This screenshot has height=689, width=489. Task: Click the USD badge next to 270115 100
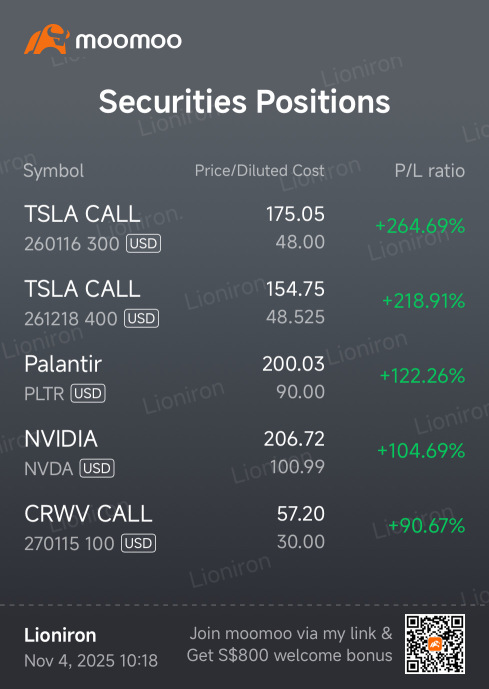[138, 544]
